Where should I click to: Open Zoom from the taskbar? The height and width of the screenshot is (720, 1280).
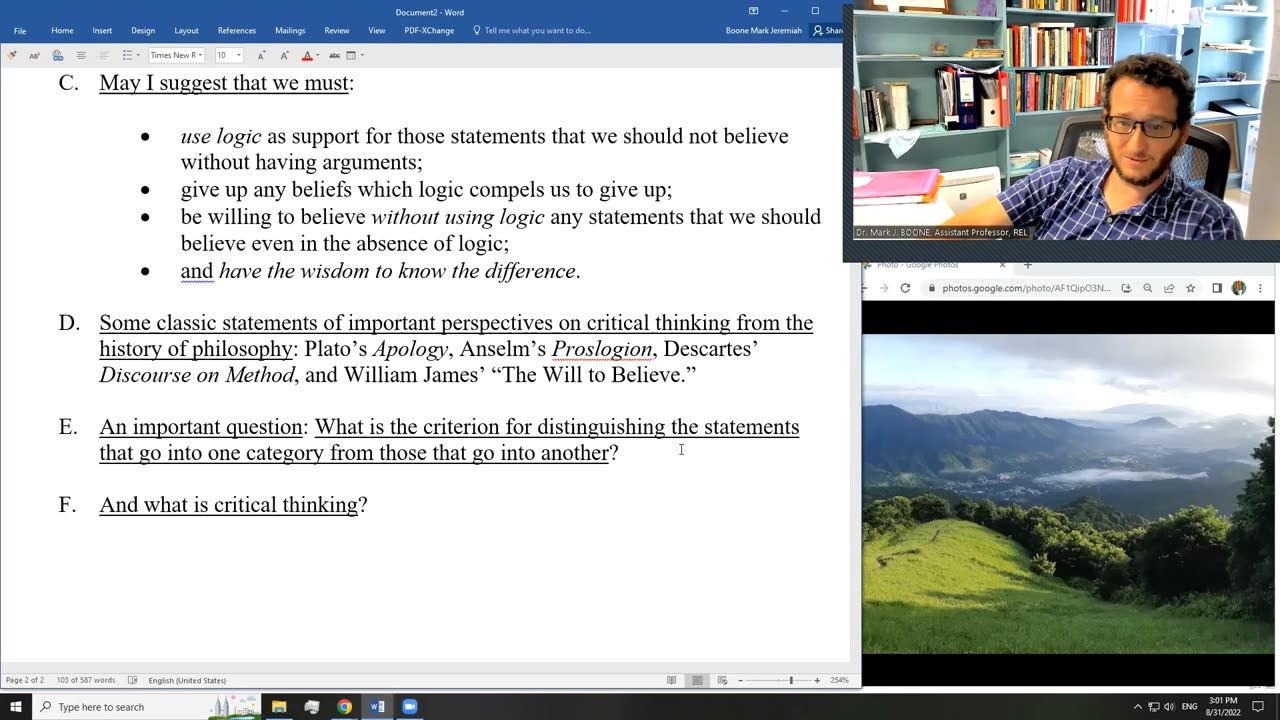point(409,707)
